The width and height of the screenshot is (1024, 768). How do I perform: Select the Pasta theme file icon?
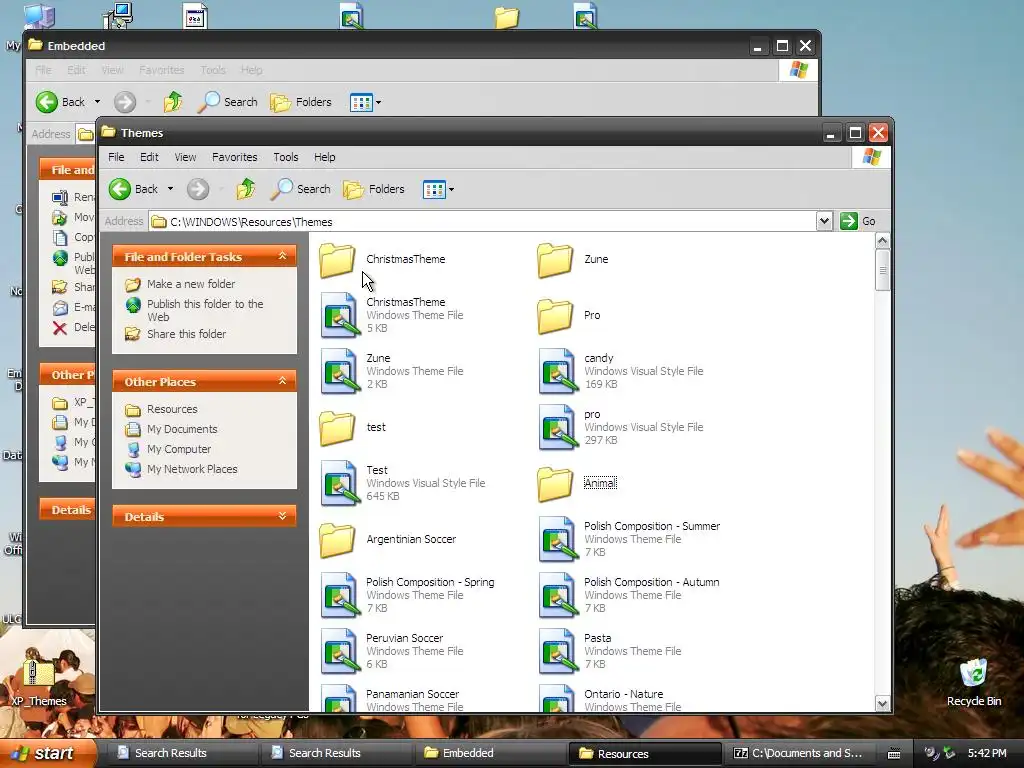coord(558,652)
